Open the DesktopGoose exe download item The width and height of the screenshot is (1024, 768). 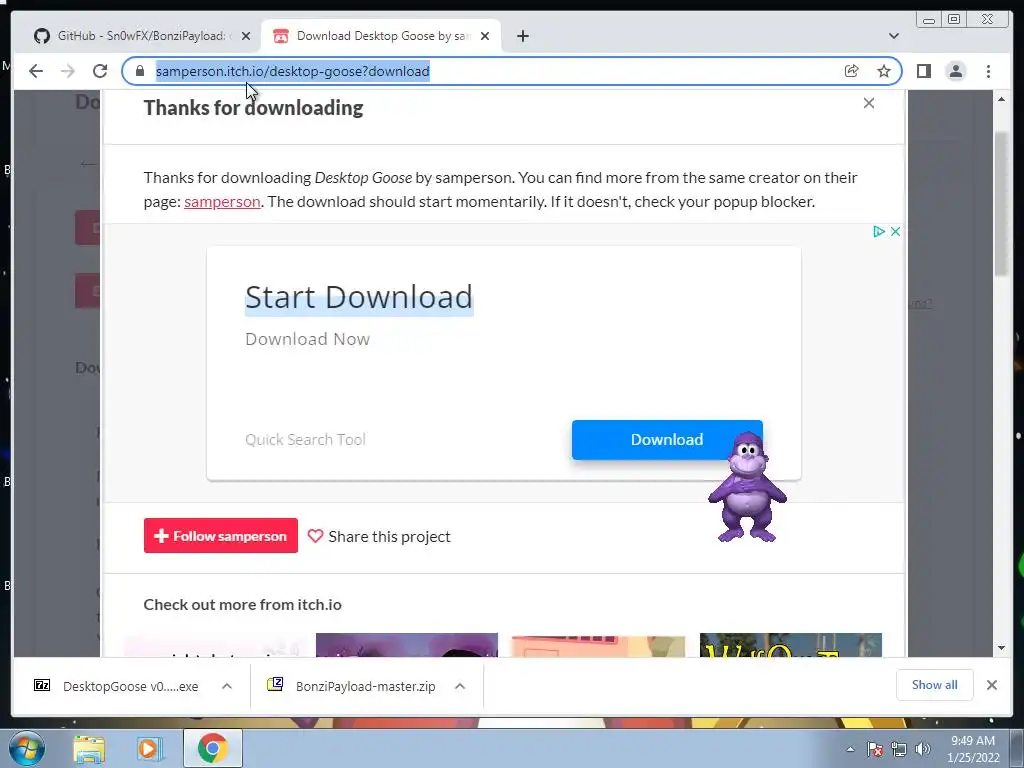tap(118, 686)
